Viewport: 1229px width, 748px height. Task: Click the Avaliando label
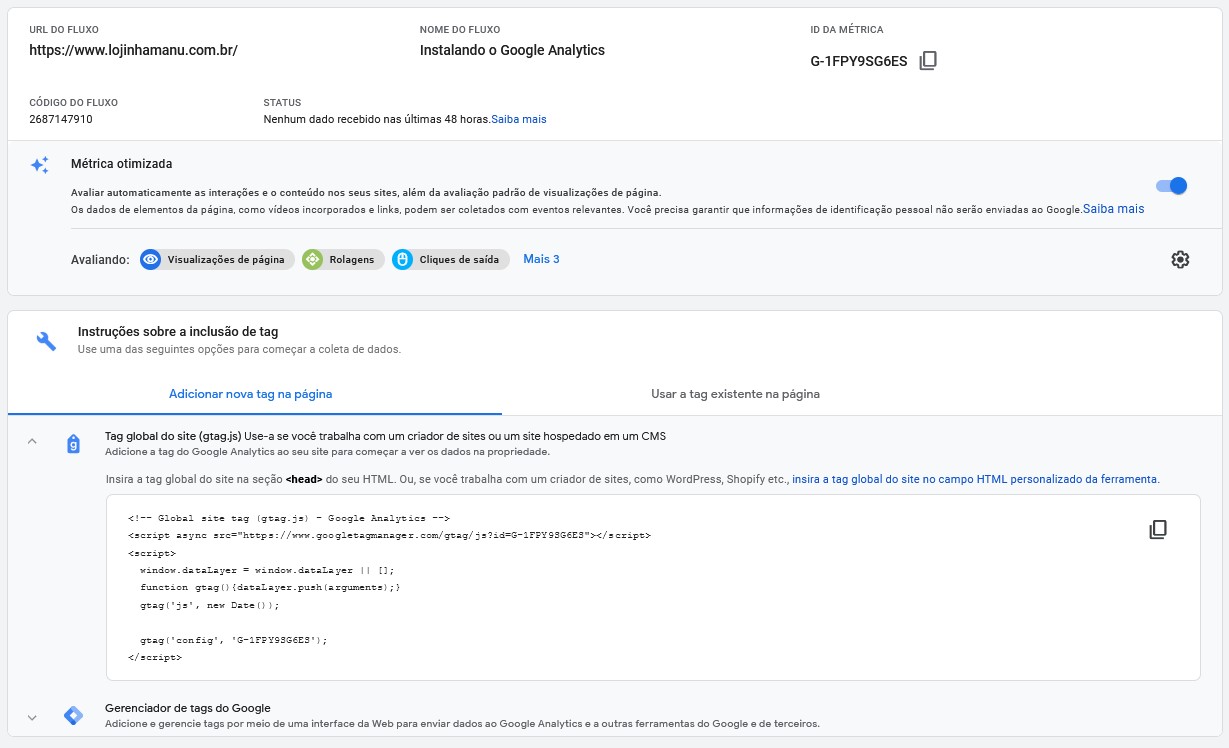click(100, 259)
